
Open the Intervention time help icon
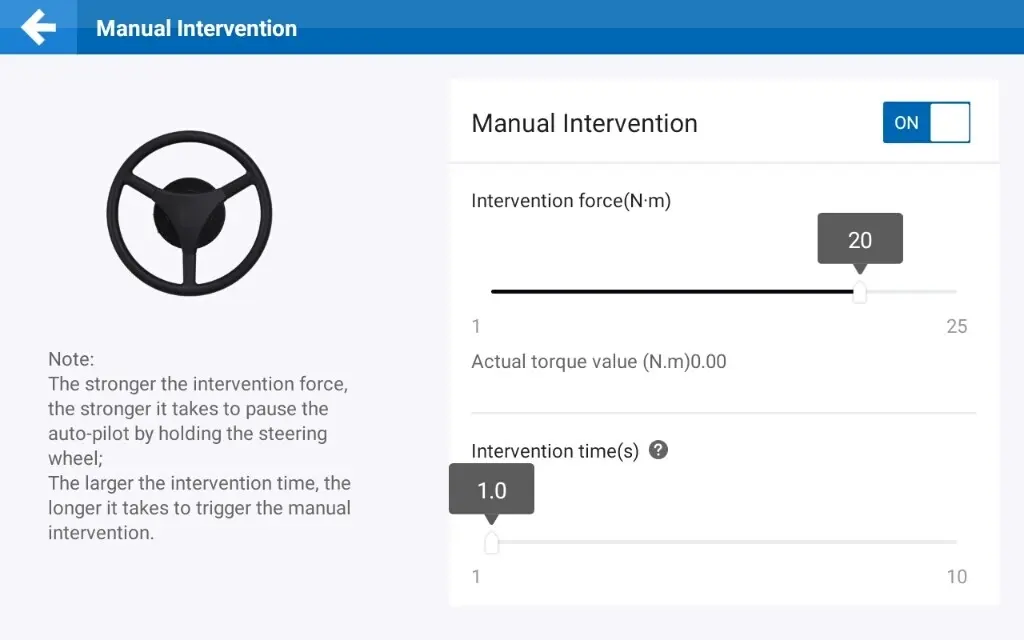658,450
